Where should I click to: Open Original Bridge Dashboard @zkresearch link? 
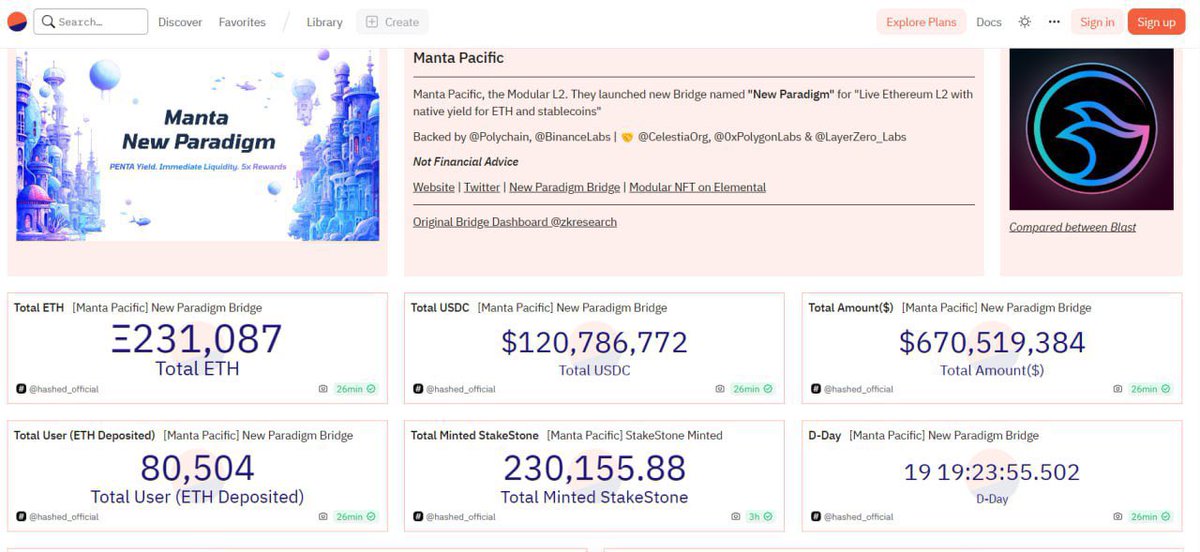point(515,222)
